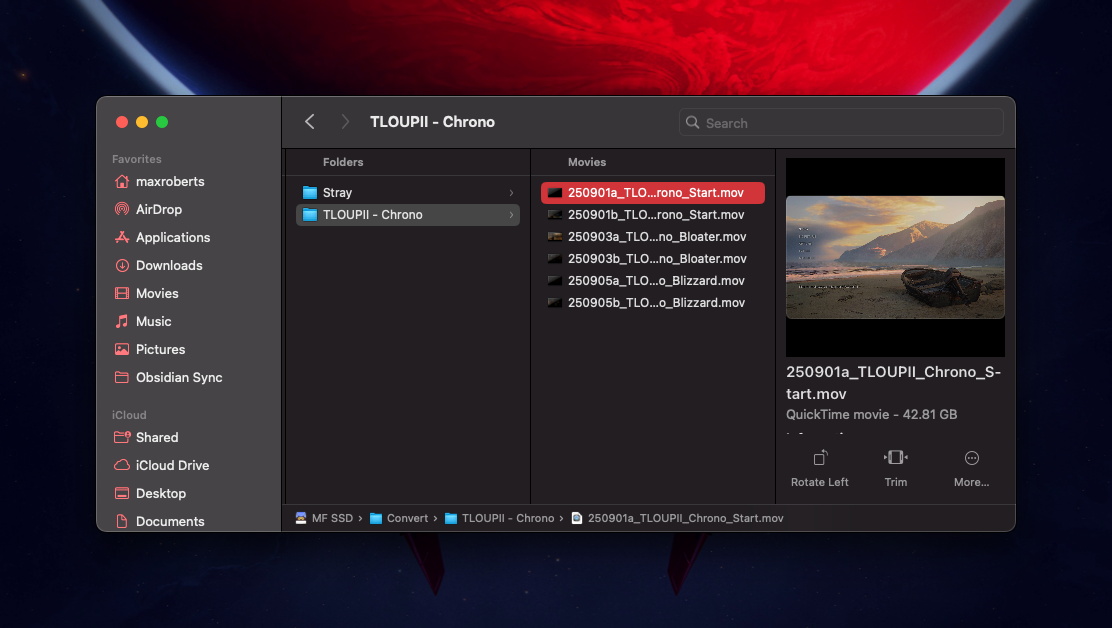
Task: Click the Rotate Left action icon
Action: (x=819, y=458)
